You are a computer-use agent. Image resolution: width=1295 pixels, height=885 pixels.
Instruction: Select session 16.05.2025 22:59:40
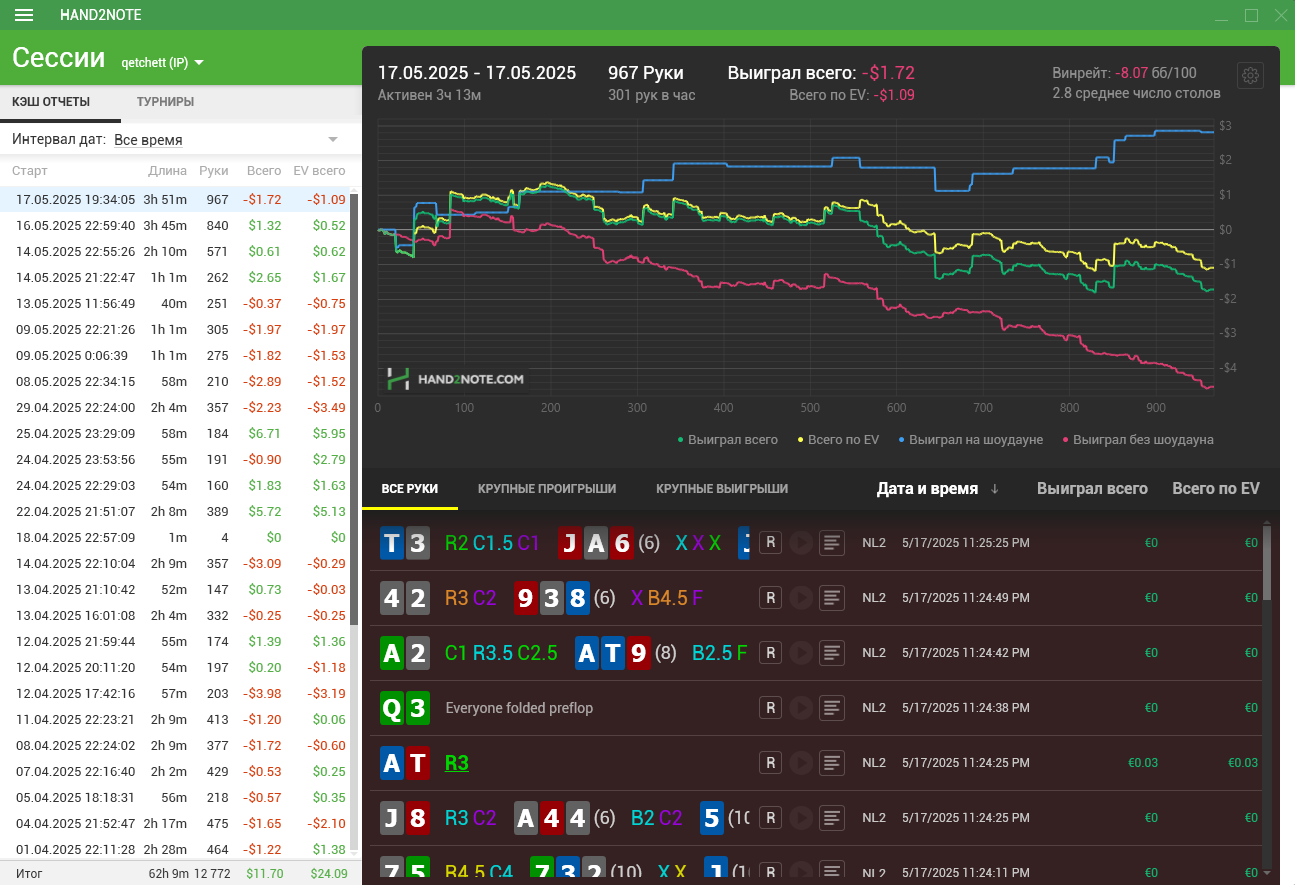coord(174,226)
